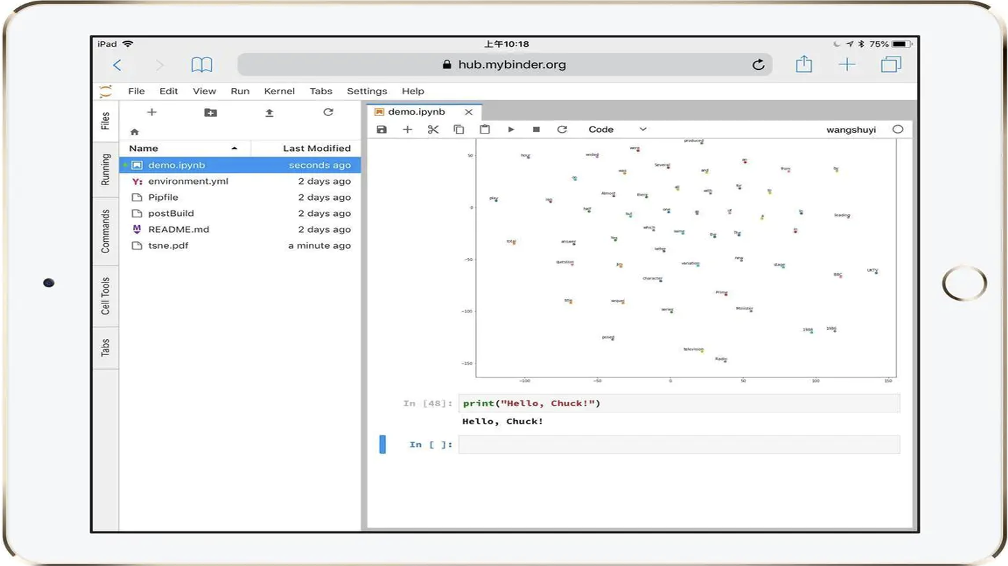Reload the hub.mybinder.org page
Viewport: 1008px width, 566px height.
[x=759, y=64]
